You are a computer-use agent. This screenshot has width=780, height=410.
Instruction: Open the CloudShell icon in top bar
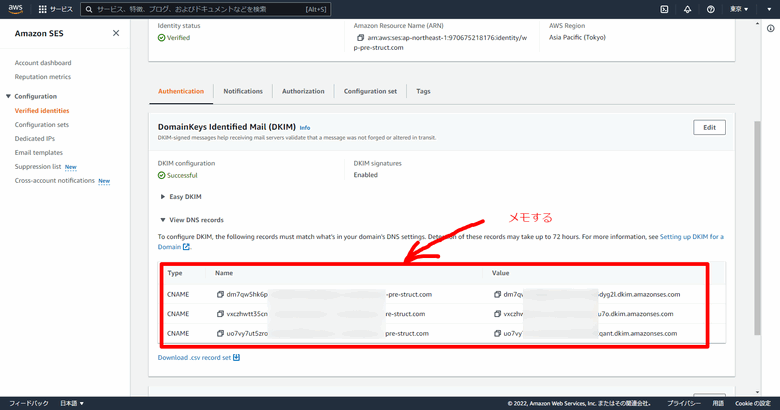click(x=664, y=9)
